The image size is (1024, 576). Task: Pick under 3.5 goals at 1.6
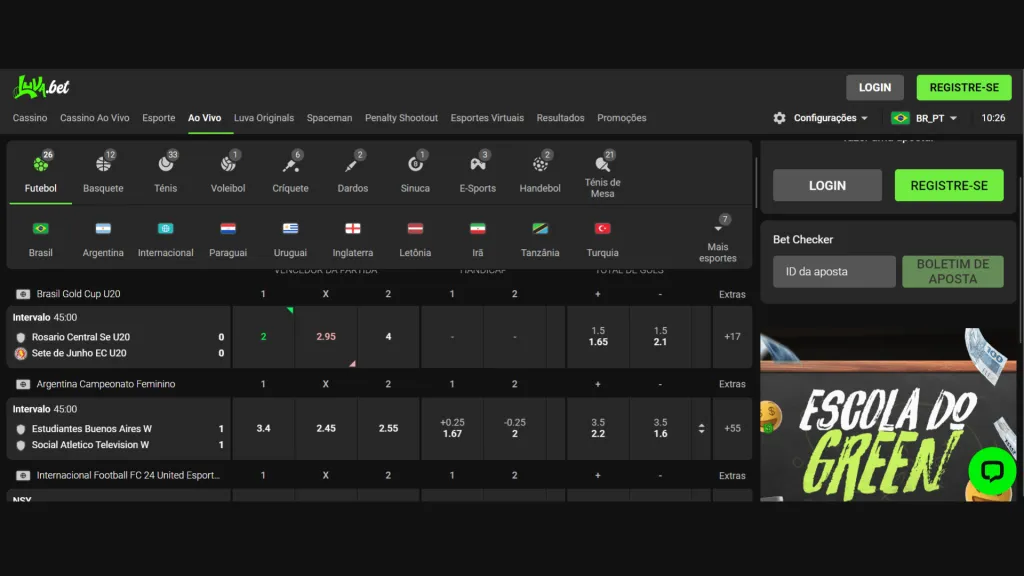[x=660, y=428]
